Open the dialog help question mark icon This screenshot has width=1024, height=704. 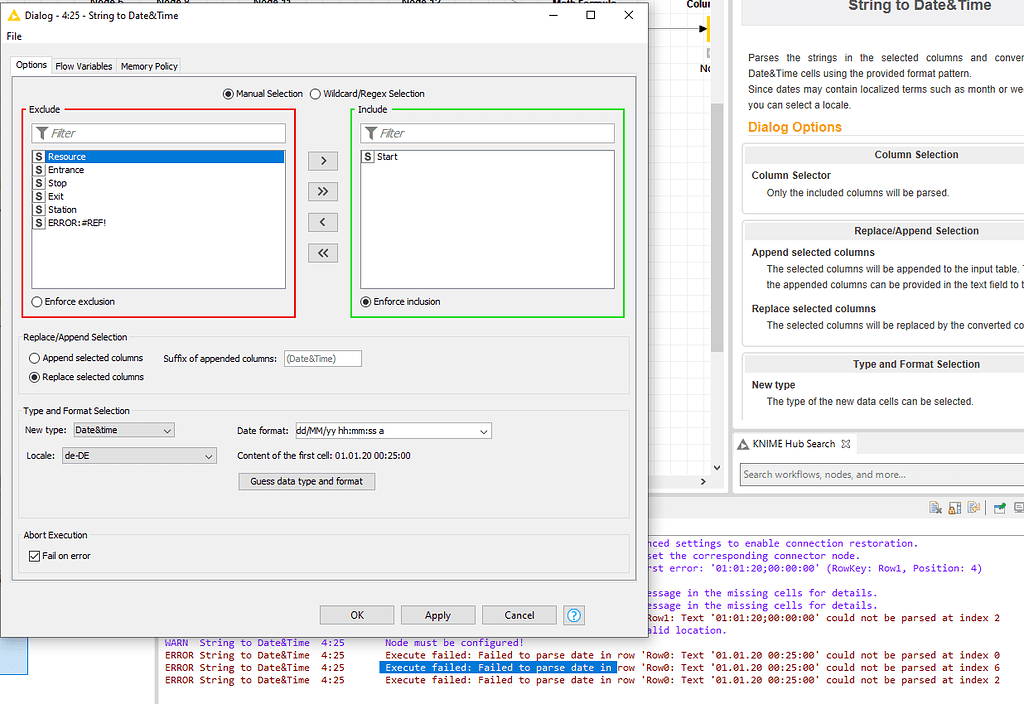tap(573, 615)
